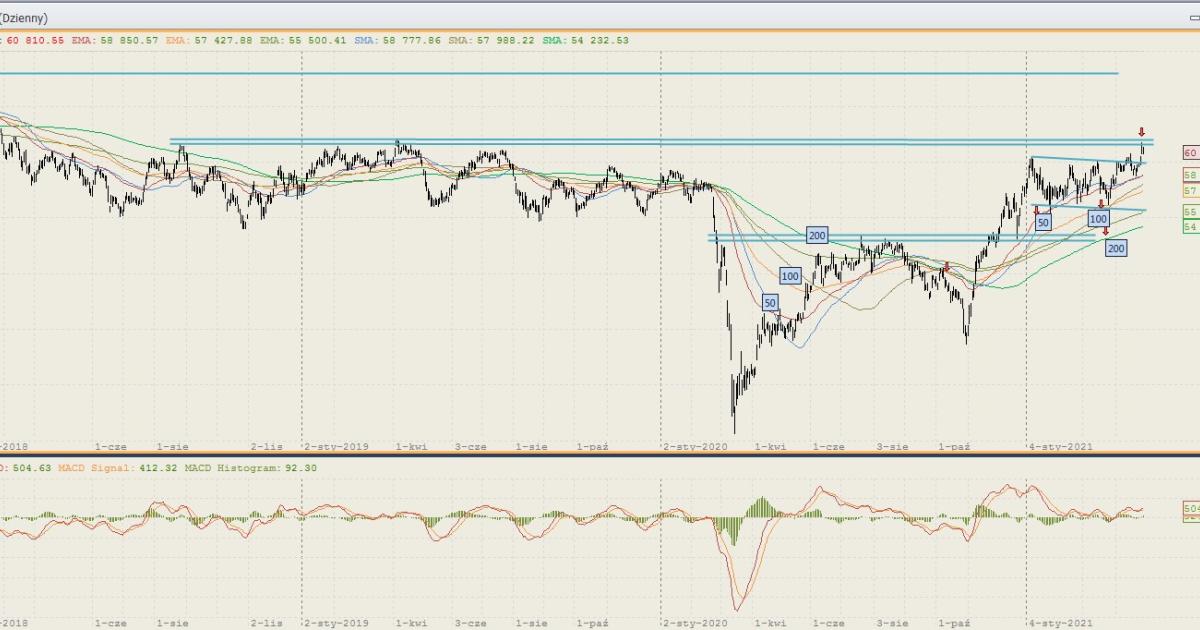Click the green 54 price tag on right axis
The width and height of the screenshot is (1200, 630).
[x=1189, y=227]
